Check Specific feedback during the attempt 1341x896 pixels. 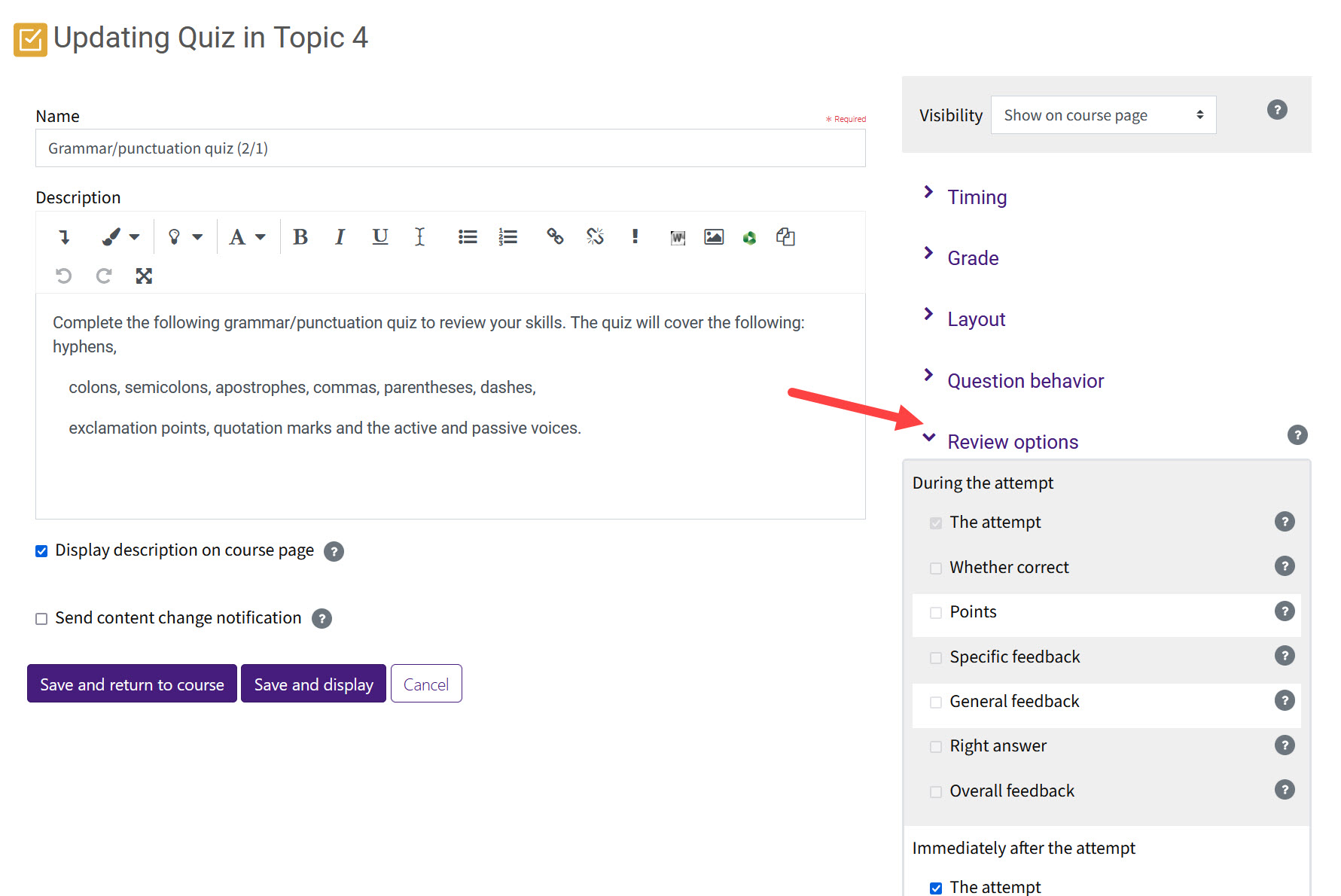(x=935, y=658)
